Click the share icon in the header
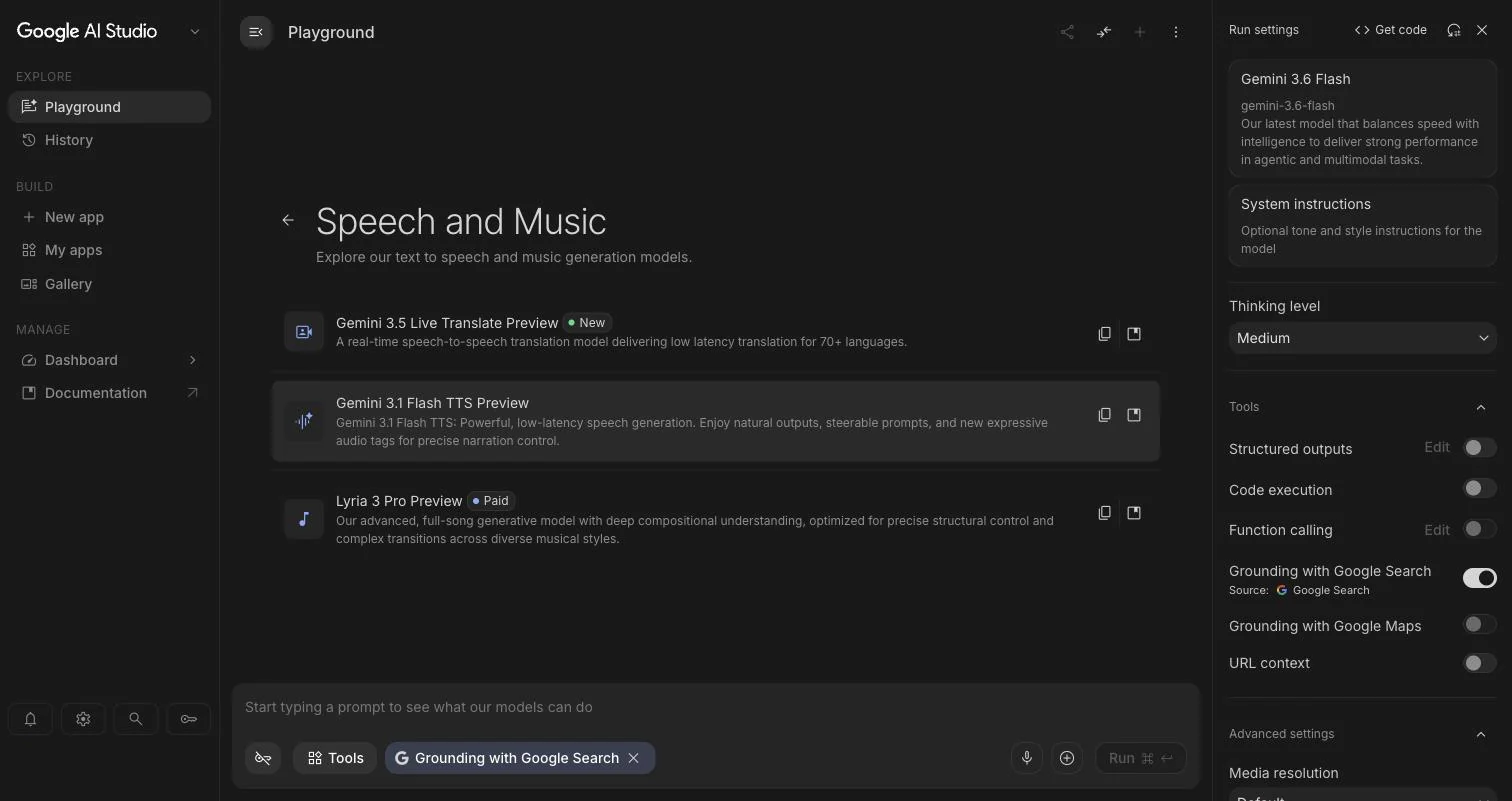The width and height of the screenshot is (1512, 801). coord(1067,32)
